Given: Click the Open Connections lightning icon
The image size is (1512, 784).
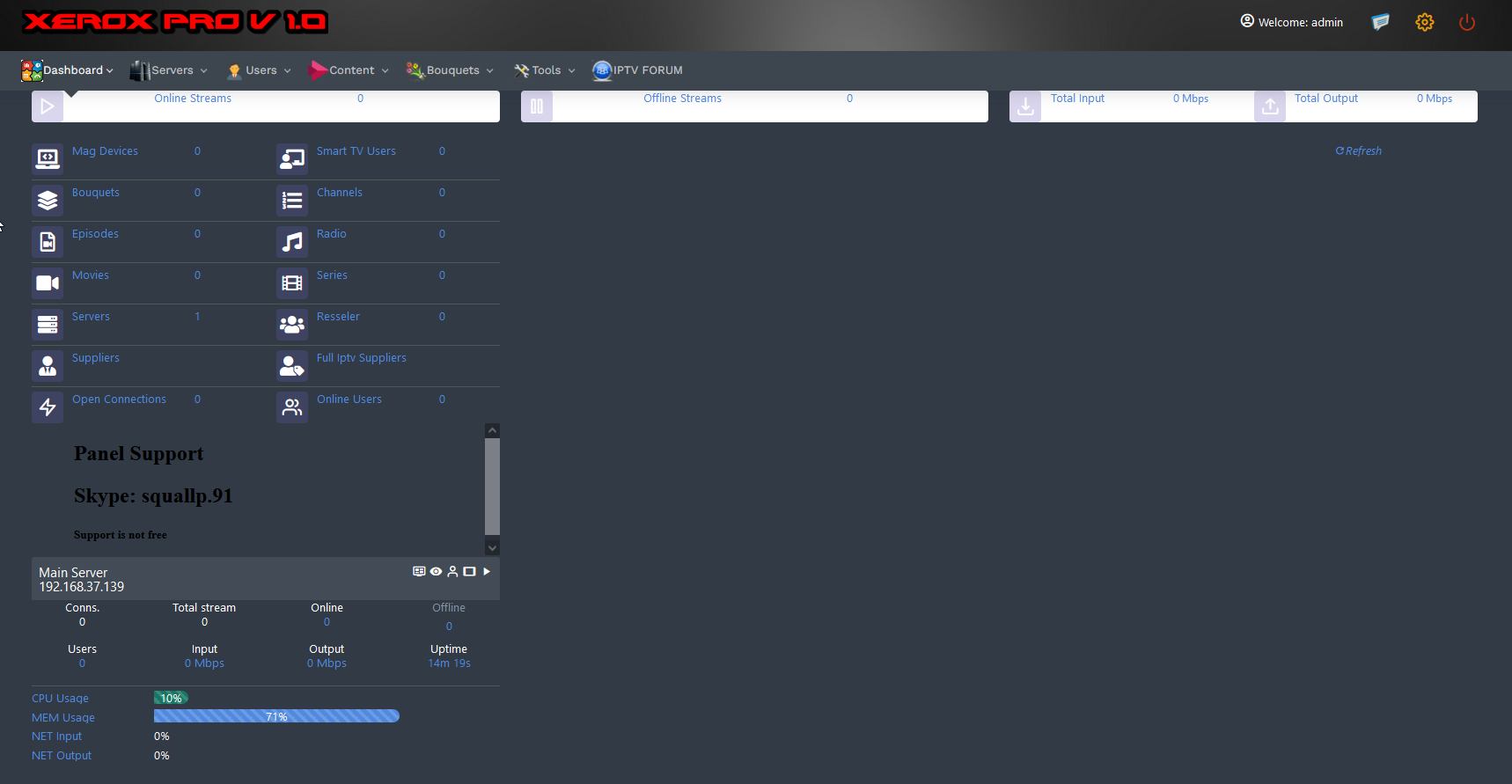Looking at the screenshot, I should point(48,407).
